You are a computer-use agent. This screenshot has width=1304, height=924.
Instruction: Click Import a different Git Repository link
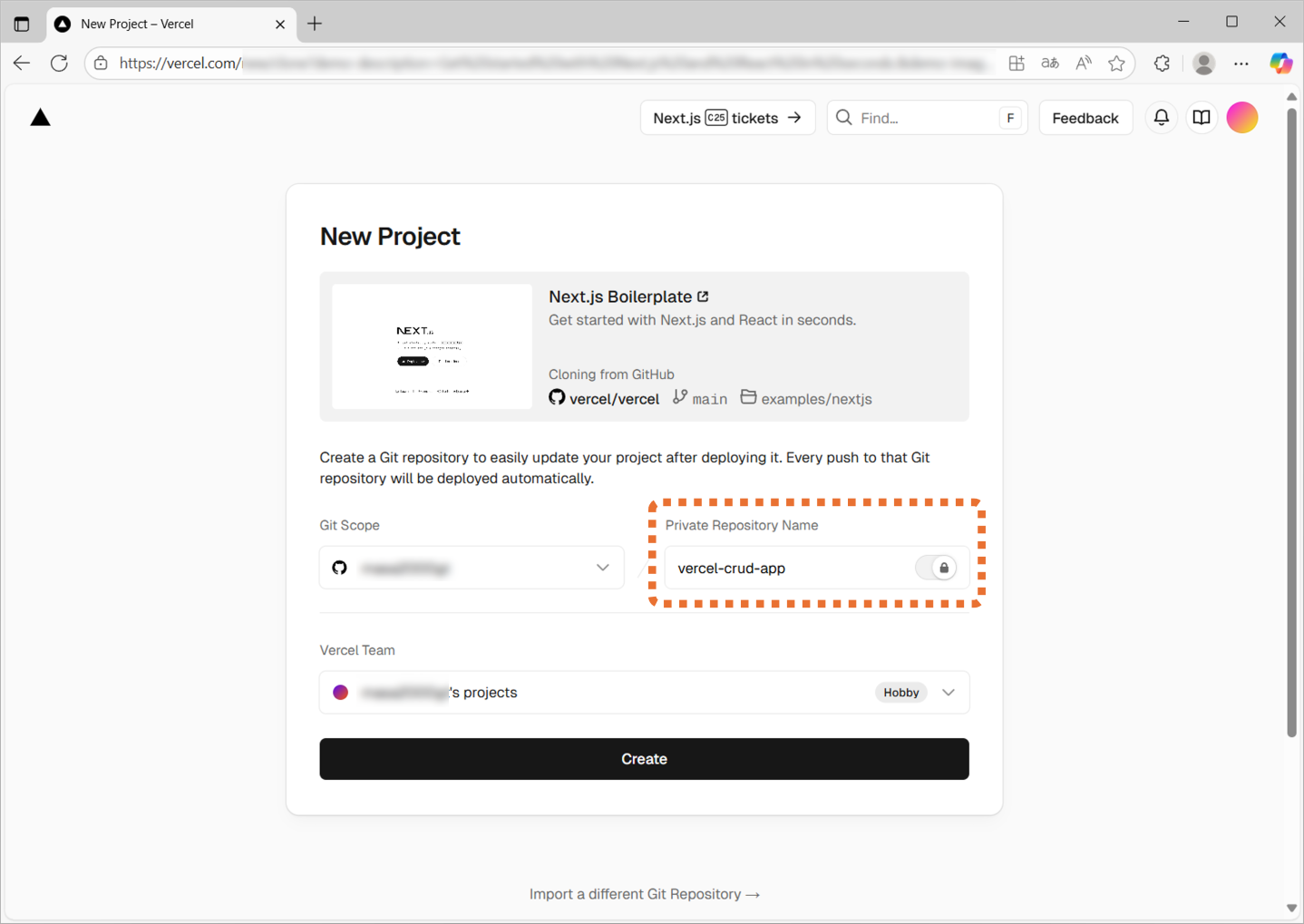click(644, 894)
